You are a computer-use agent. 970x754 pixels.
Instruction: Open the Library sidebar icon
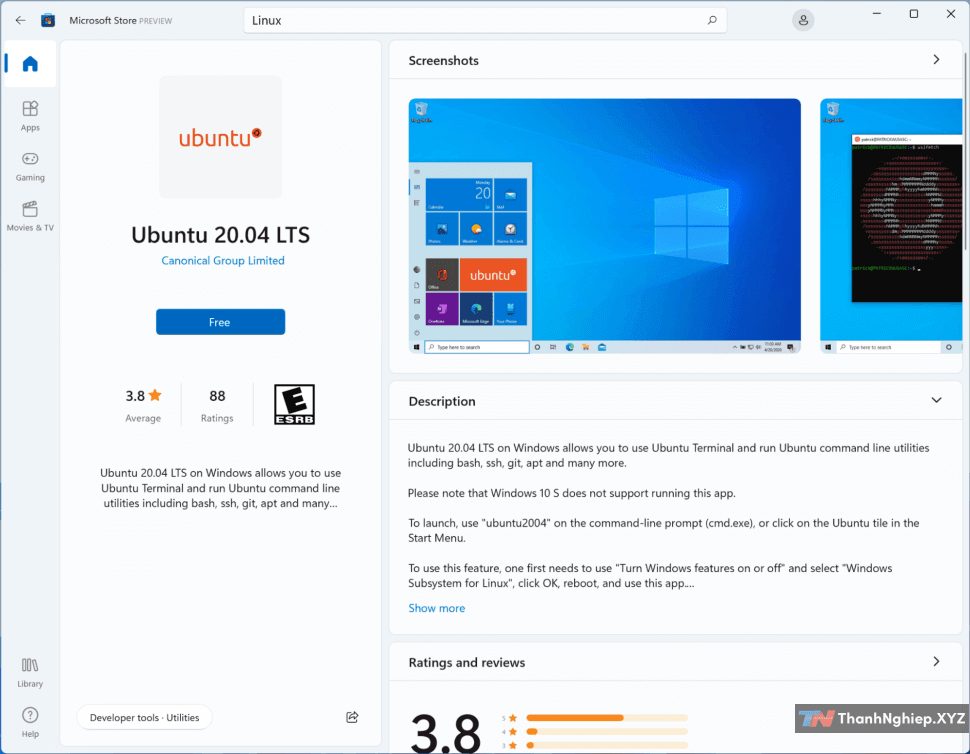[x=30, y=672]
